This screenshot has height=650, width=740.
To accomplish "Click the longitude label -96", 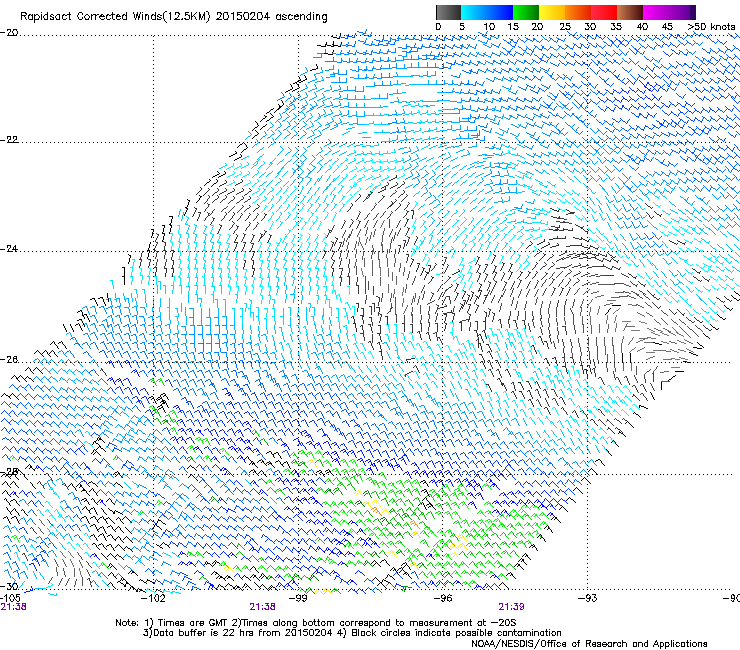I will (443, 598).
